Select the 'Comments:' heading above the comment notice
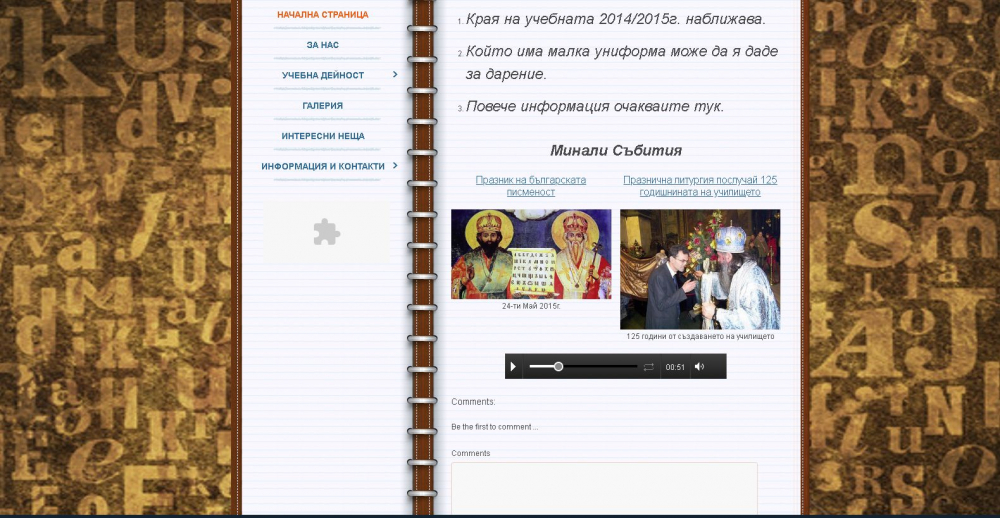 (473, 402)
